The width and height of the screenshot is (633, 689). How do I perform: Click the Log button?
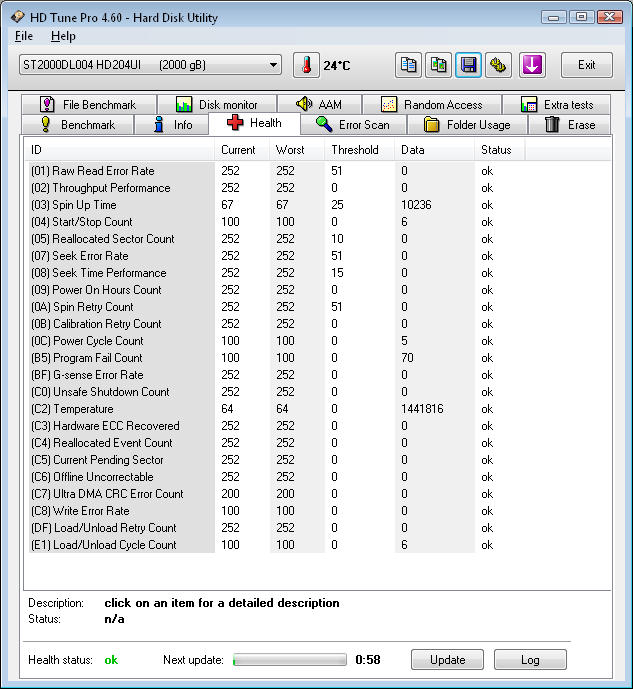tap(530, 660)
